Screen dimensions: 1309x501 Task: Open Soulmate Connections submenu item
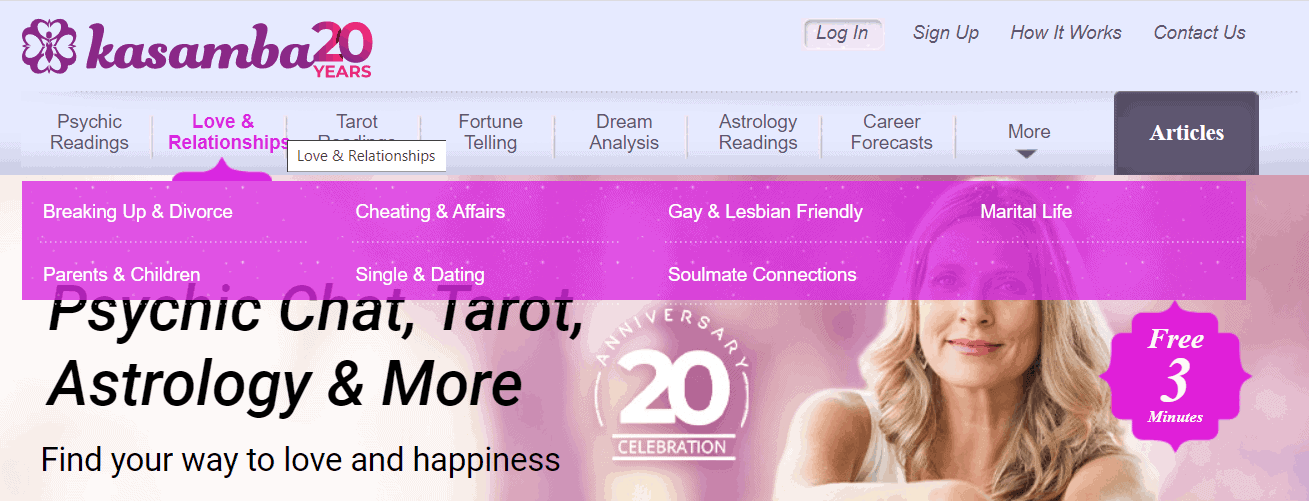tap(762, 275)
